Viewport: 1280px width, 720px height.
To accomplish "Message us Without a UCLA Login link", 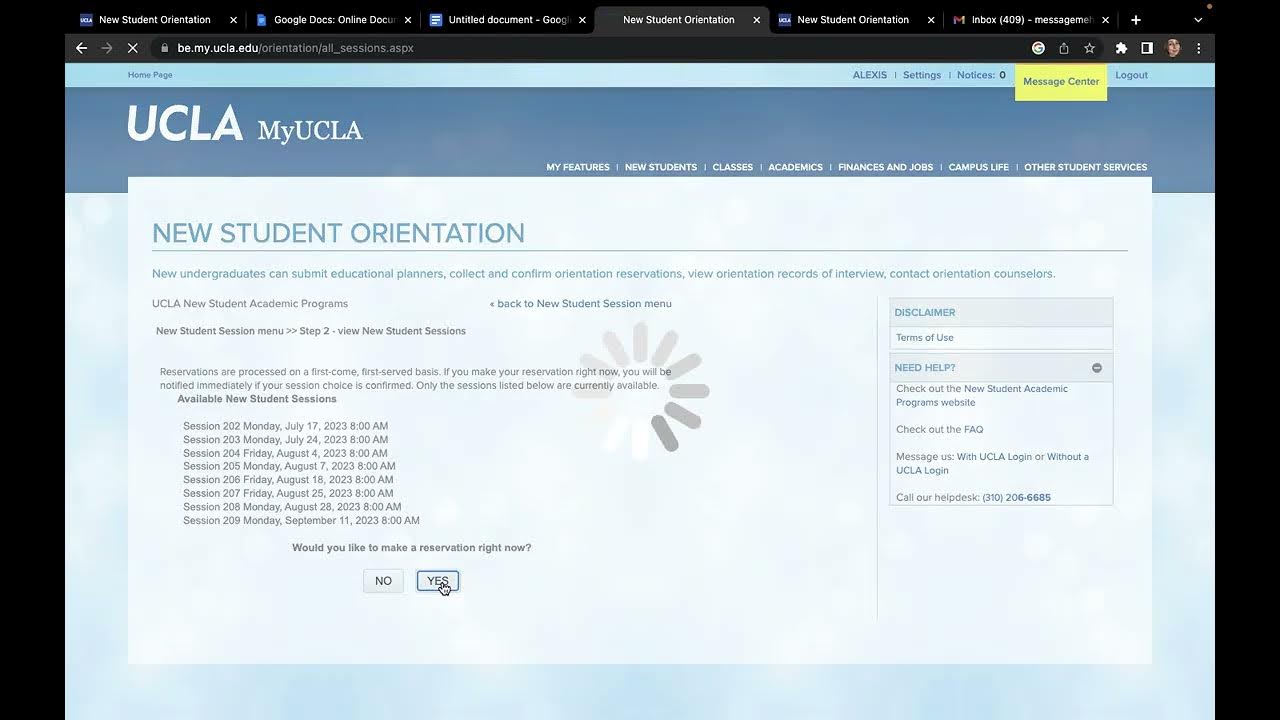I will (992, 464).
